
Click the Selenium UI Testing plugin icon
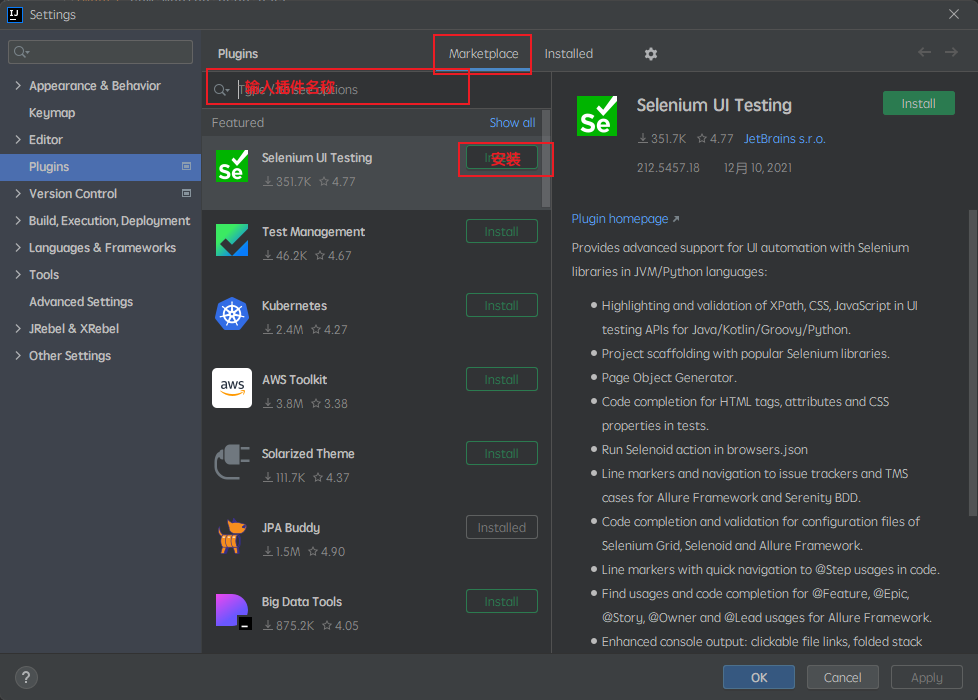231,166
